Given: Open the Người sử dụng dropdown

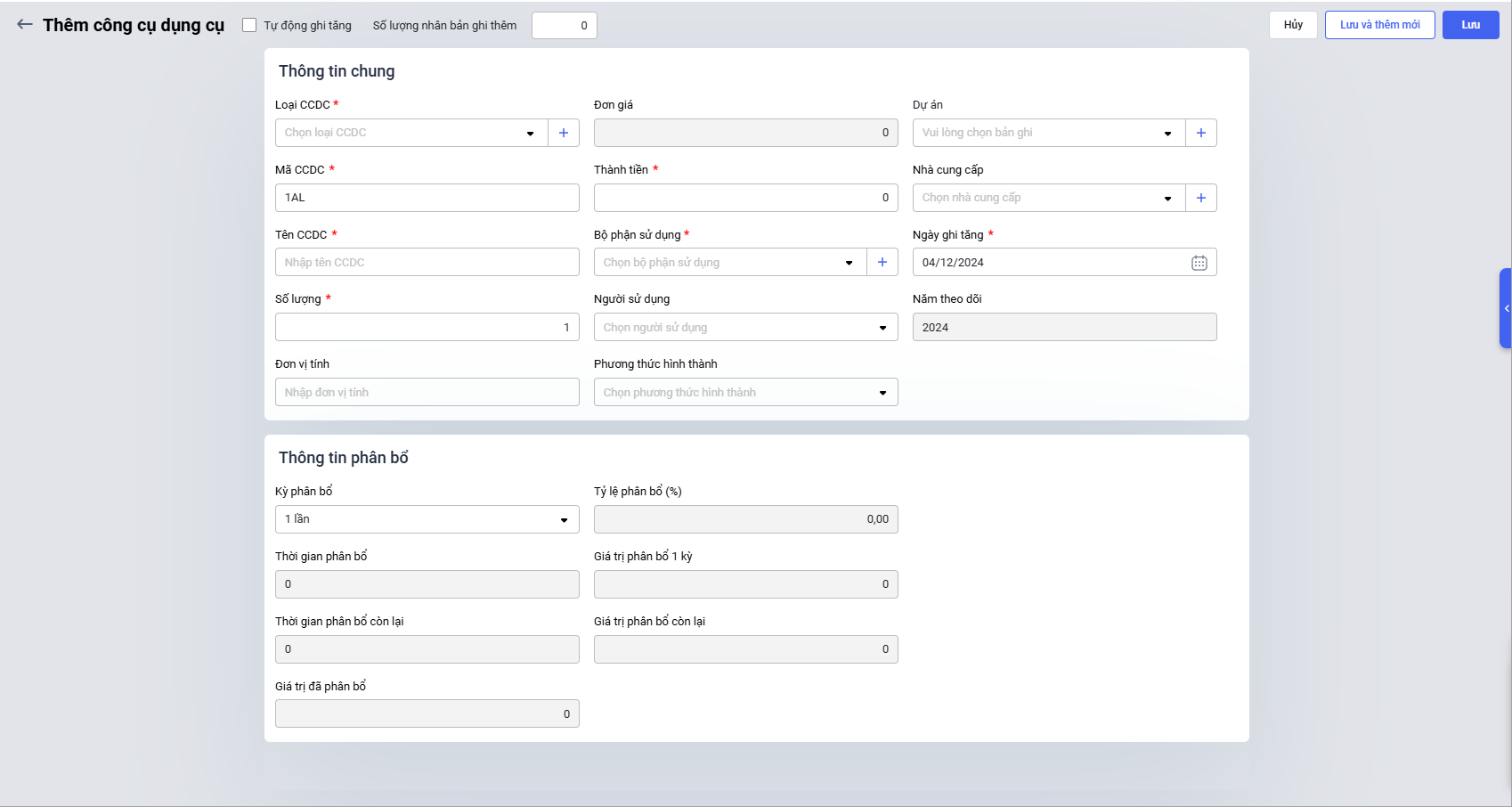Looking at the screenshot, I should point(745,327).
